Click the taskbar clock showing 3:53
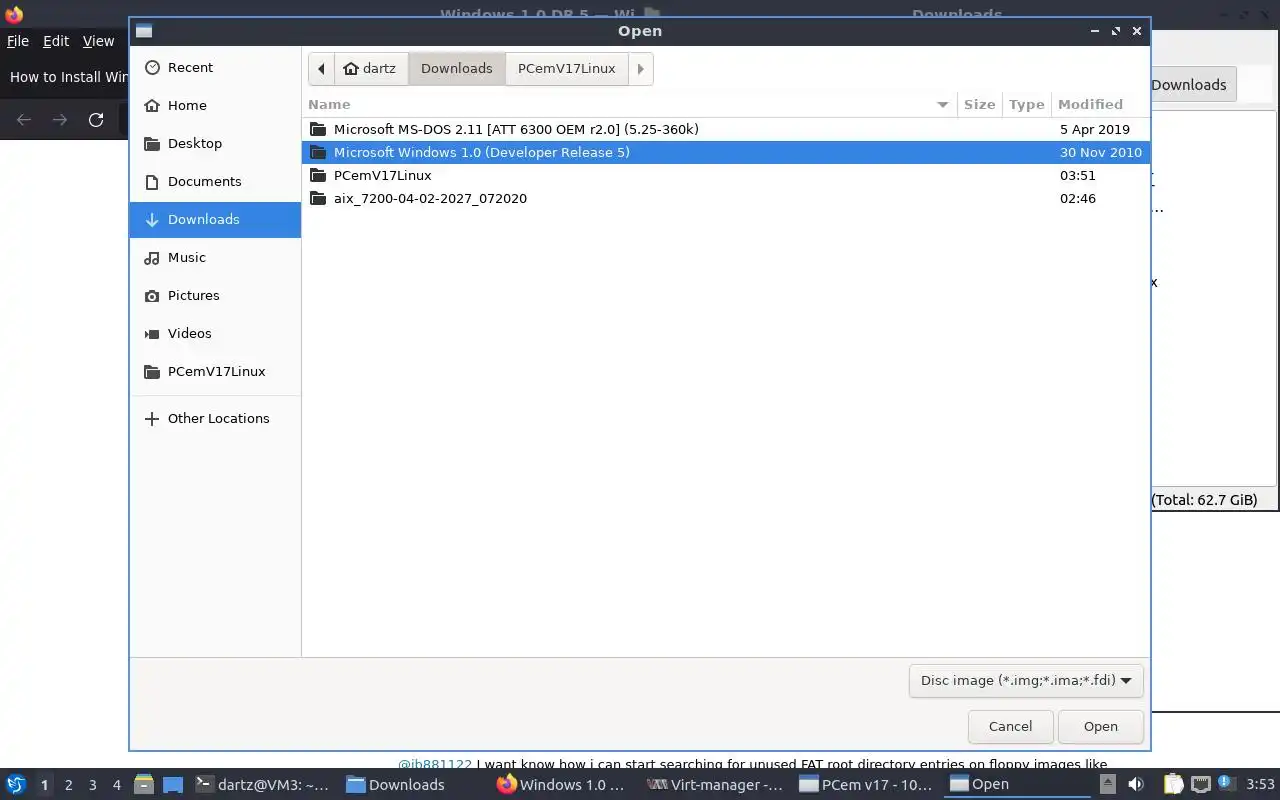Screen dimensions: 1280x800 tap(1260, 785)
